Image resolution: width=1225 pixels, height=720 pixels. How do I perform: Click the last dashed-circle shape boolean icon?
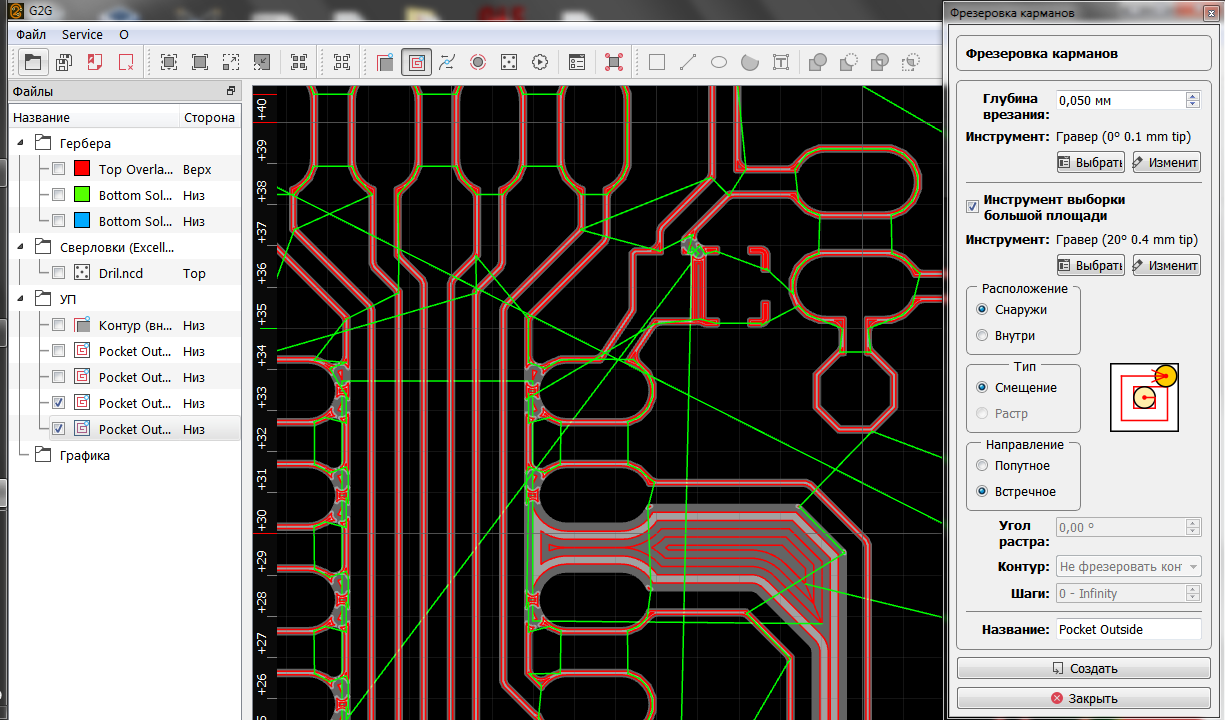[x=910, y=62]
